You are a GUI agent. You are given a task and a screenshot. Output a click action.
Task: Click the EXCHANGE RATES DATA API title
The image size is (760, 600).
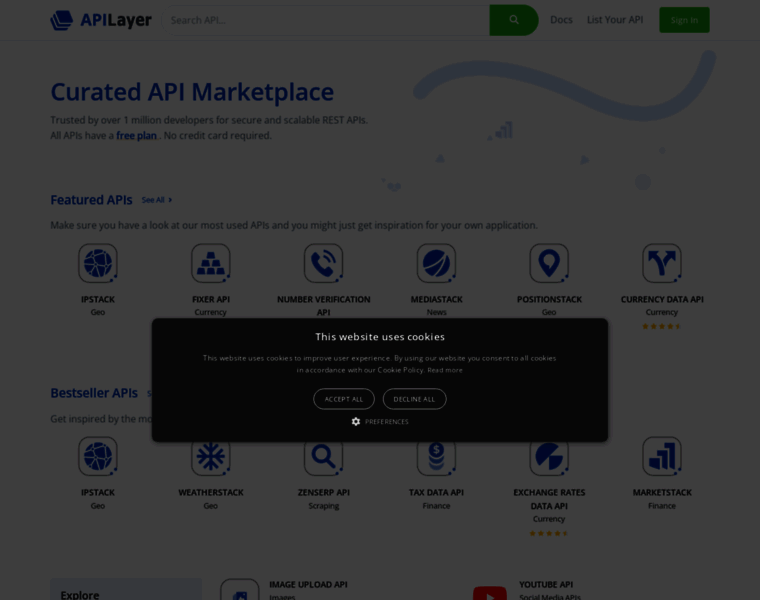coord(549,499)
